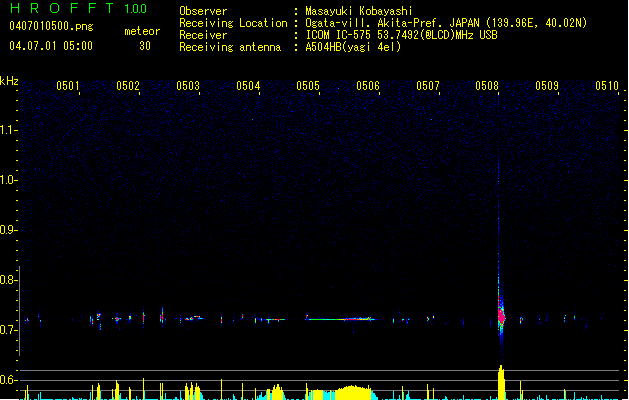The image size is (629, 400).
Task: Click the strong pink meteor echo near 0508
Action: 501,315
